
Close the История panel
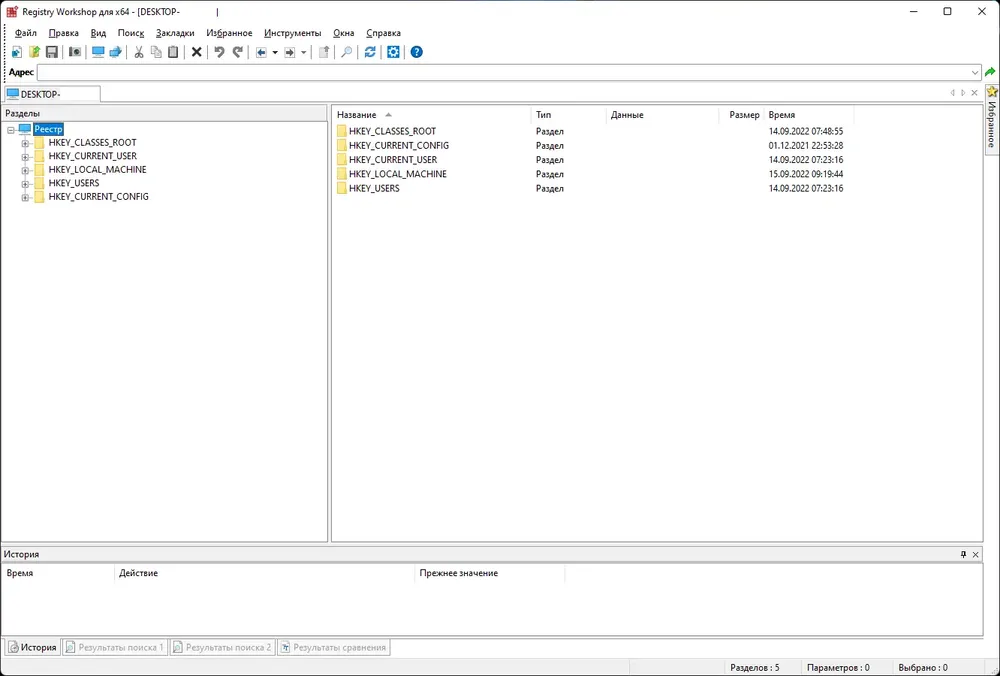[x=975, y=555]
